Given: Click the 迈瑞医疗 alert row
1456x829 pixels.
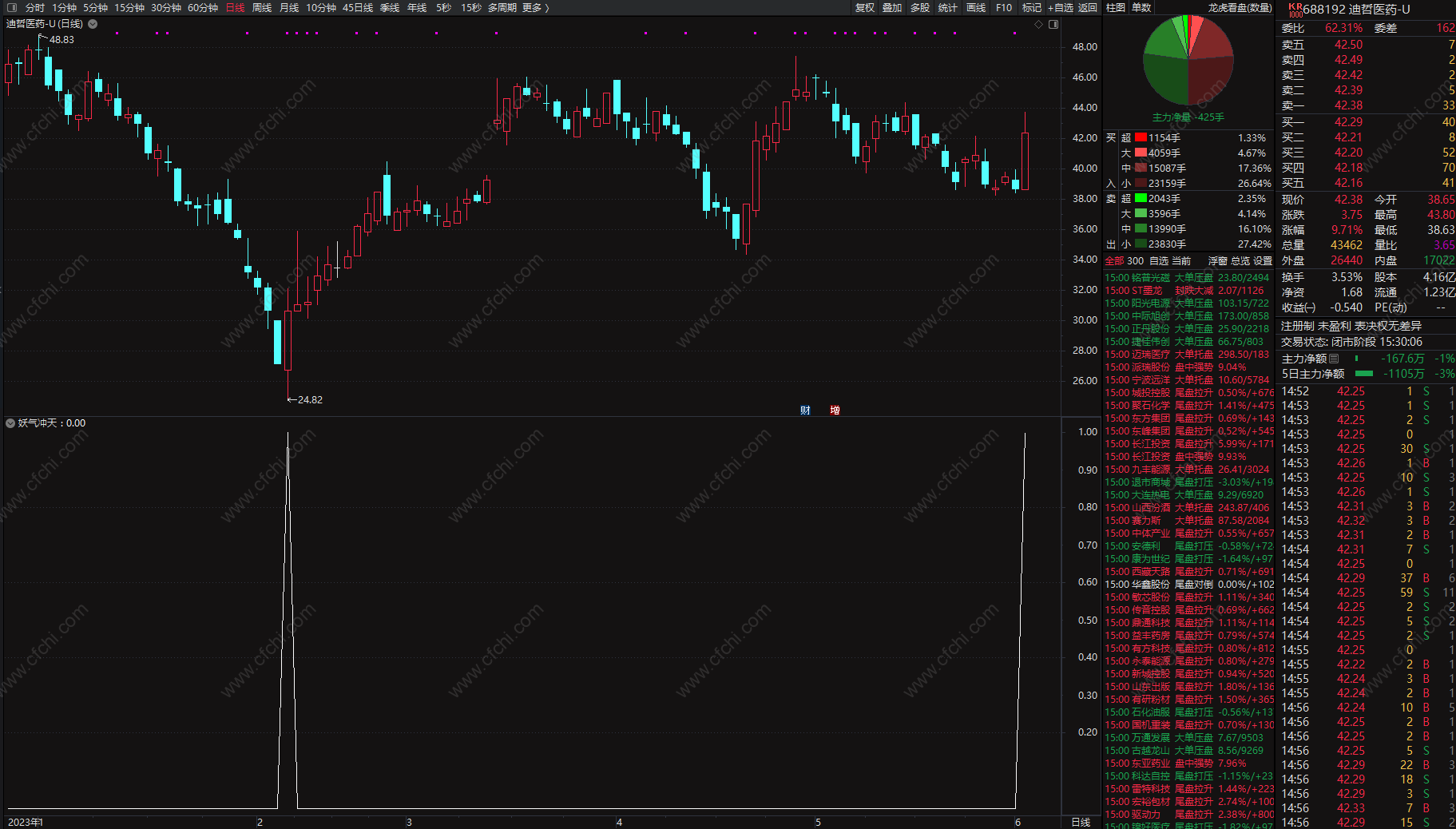Looking at the screenshot, I should [x=1188, y=355].
